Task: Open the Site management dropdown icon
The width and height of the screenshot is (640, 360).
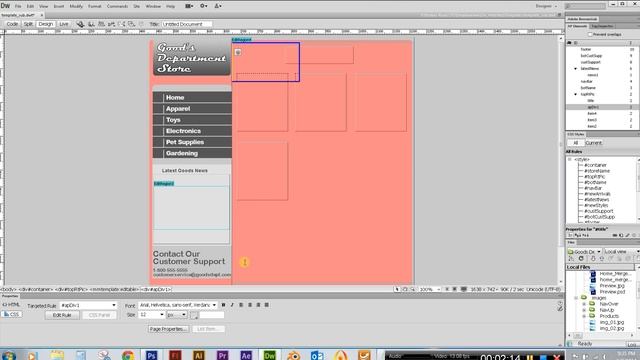Action: [218, 6]
